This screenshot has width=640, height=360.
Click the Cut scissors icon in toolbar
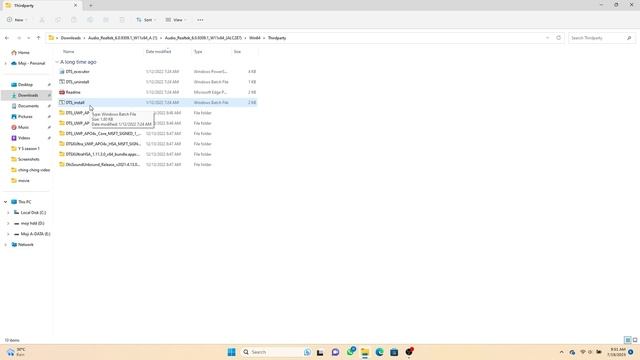pyautogui.click(x=42, y=20)
